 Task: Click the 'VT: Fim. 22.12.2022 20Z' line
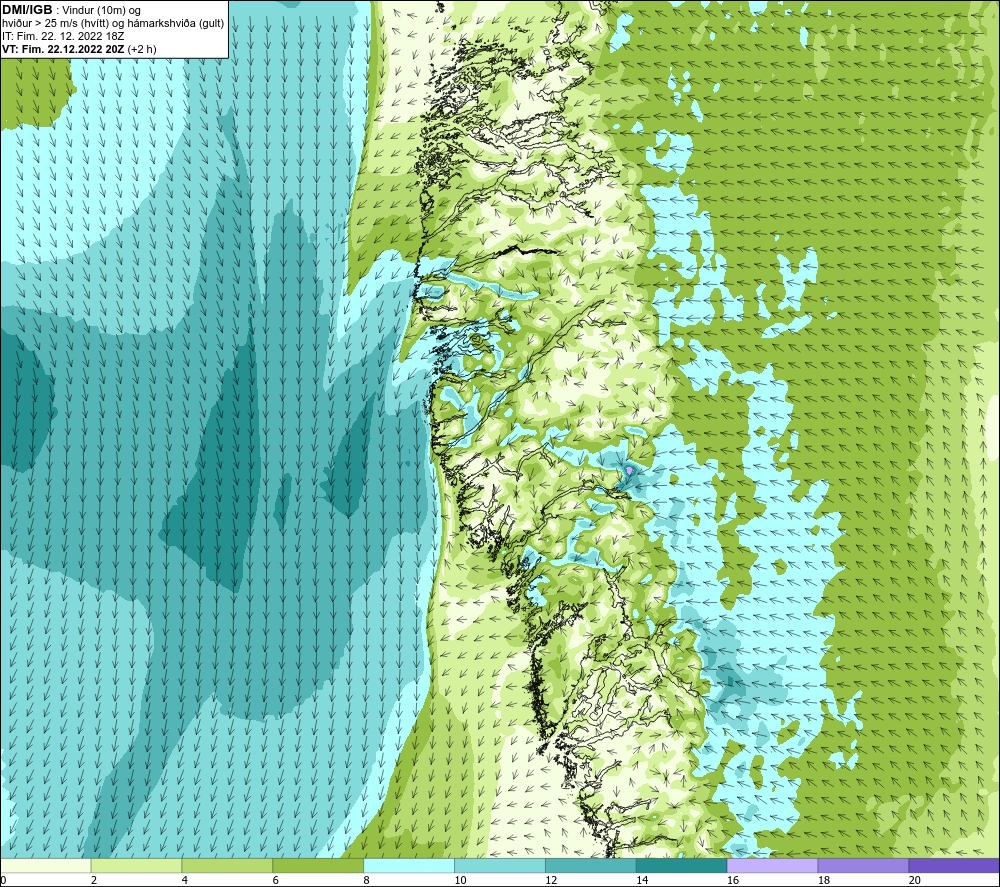pyautogui.click(x=64, y=49)
